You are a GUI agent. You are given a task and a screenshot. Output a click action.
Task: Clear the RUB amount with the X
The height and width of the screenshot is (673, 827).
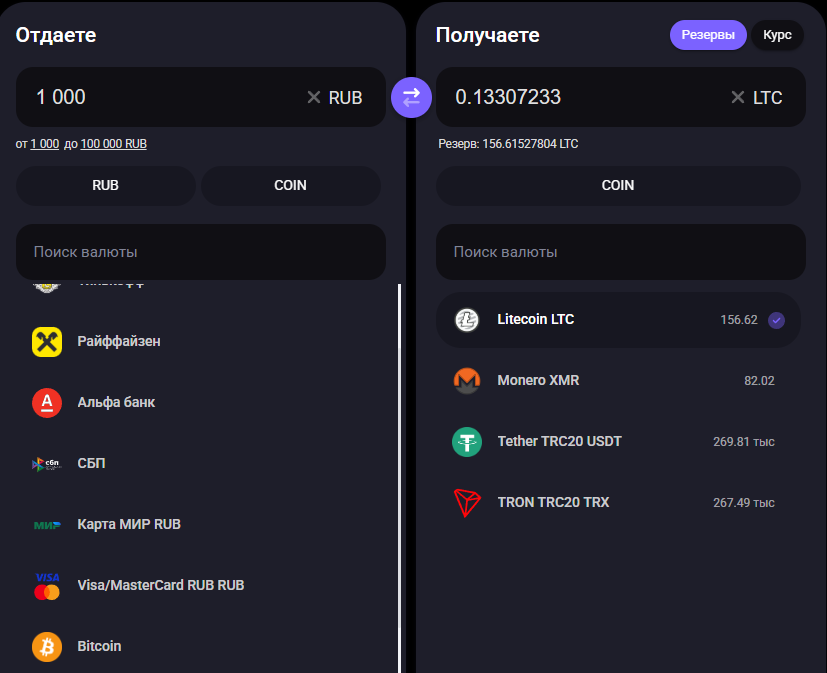point(314,97)
